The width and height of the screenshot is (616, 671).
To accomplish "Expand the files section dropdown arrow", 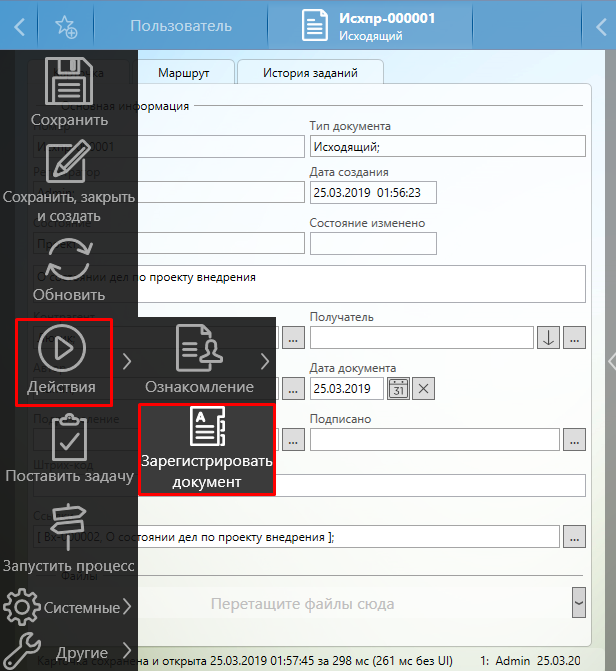I will pyautogui.click(x=579, y=602).
